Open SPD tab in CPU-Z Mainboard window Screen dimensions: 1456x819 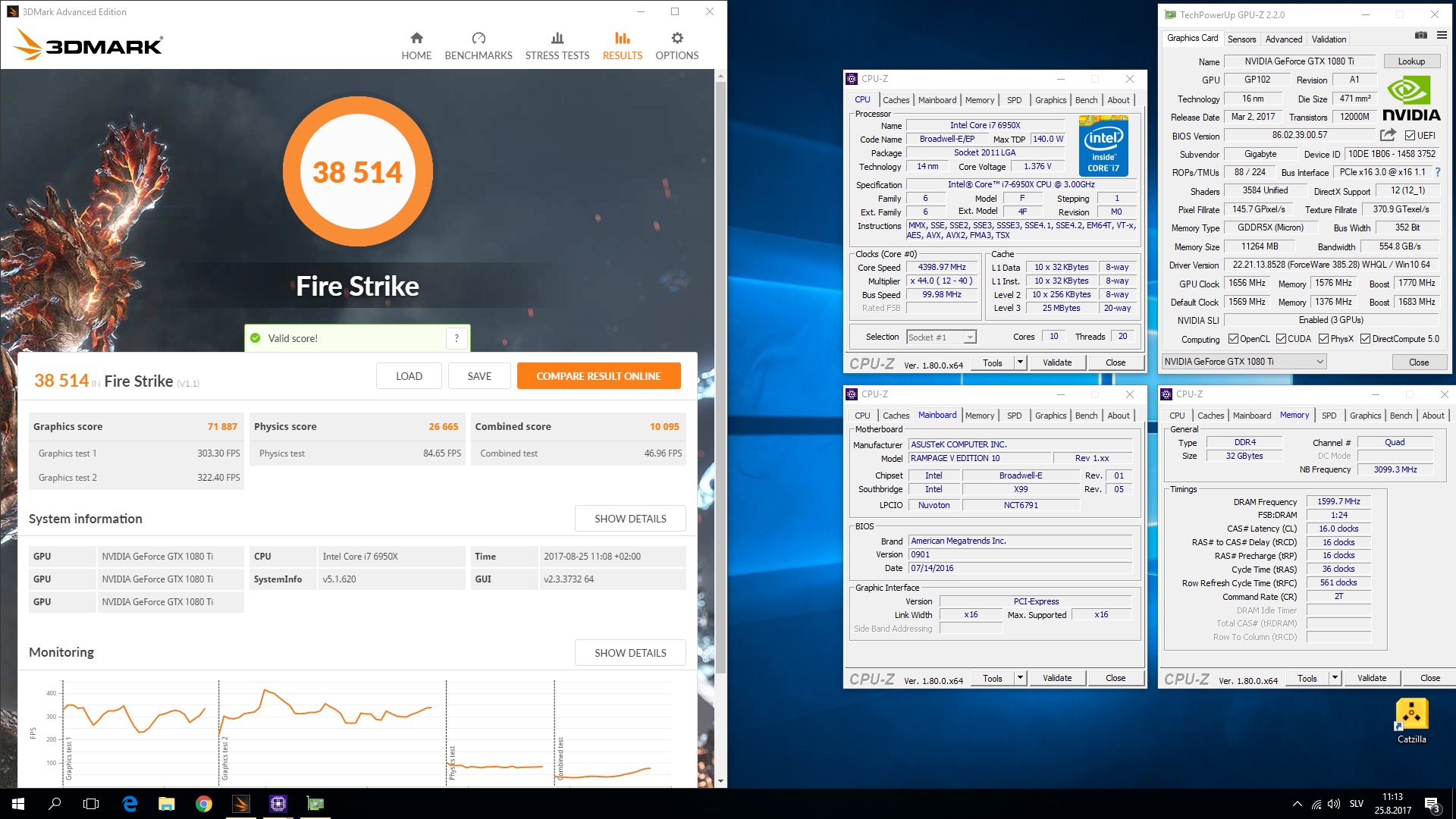1014,416
